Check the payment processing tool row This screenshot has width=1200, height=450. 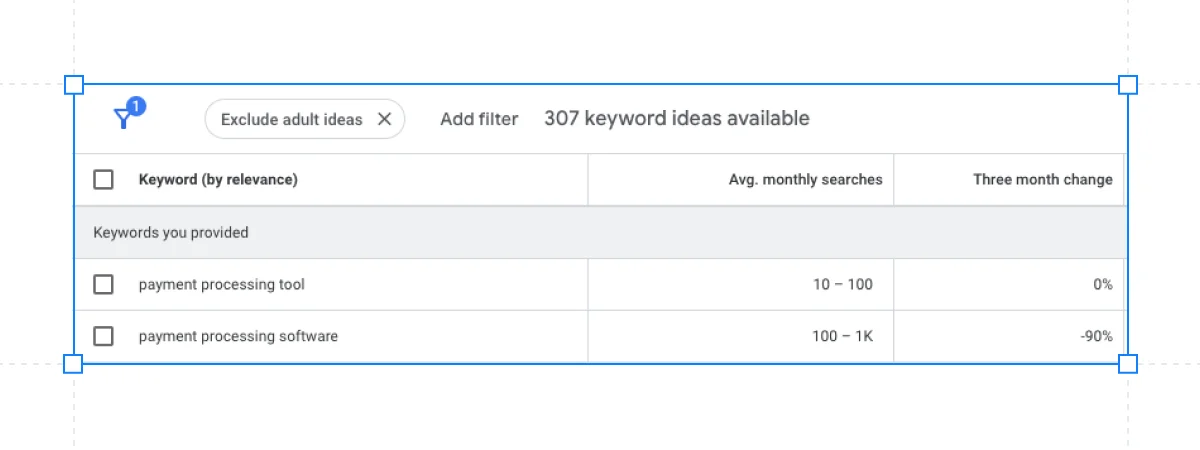coord(103,285)
